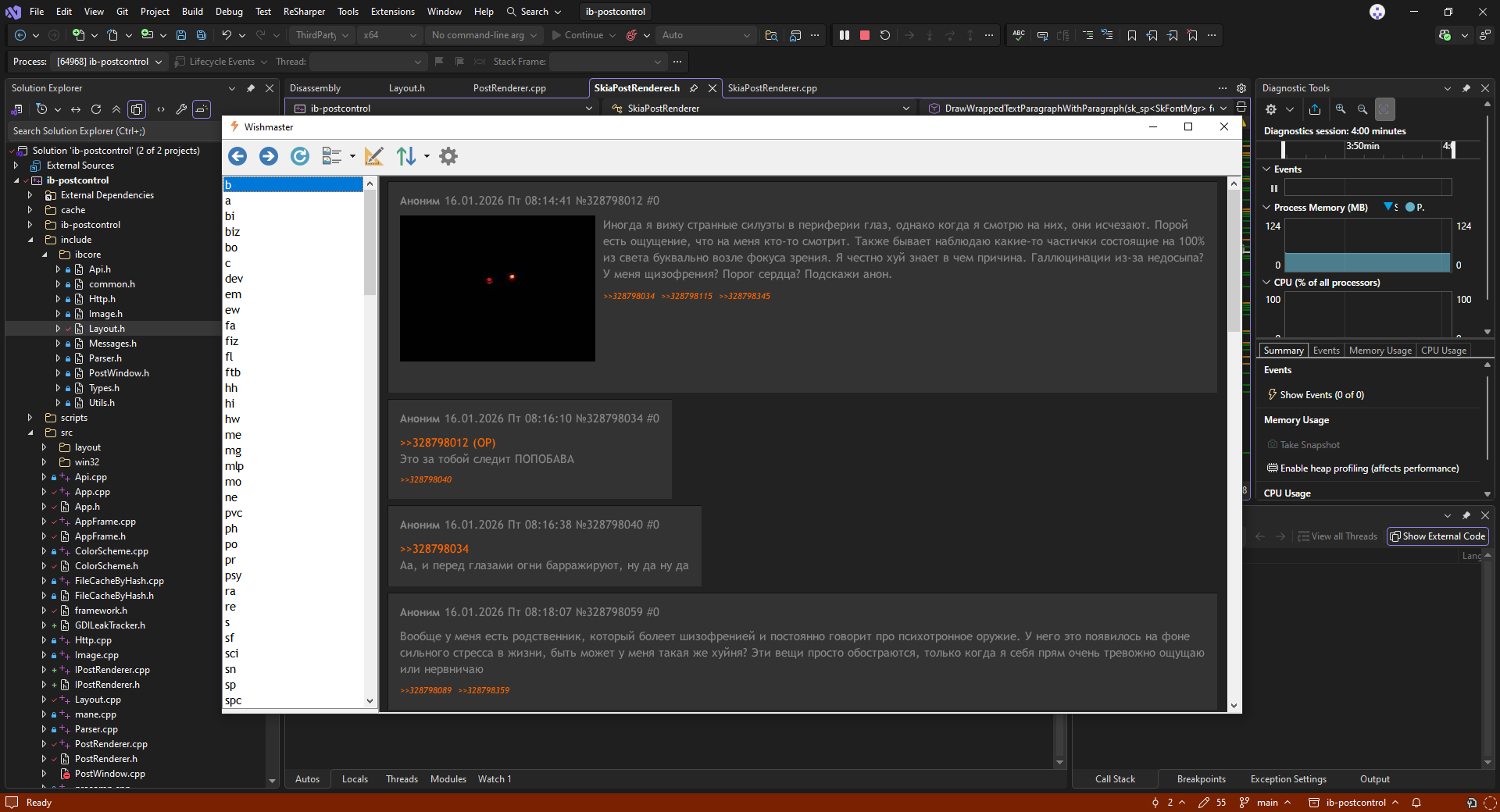This screenshot has height=812, width=1500.
Task: Open the Debug menu
Action: (229, 12)
